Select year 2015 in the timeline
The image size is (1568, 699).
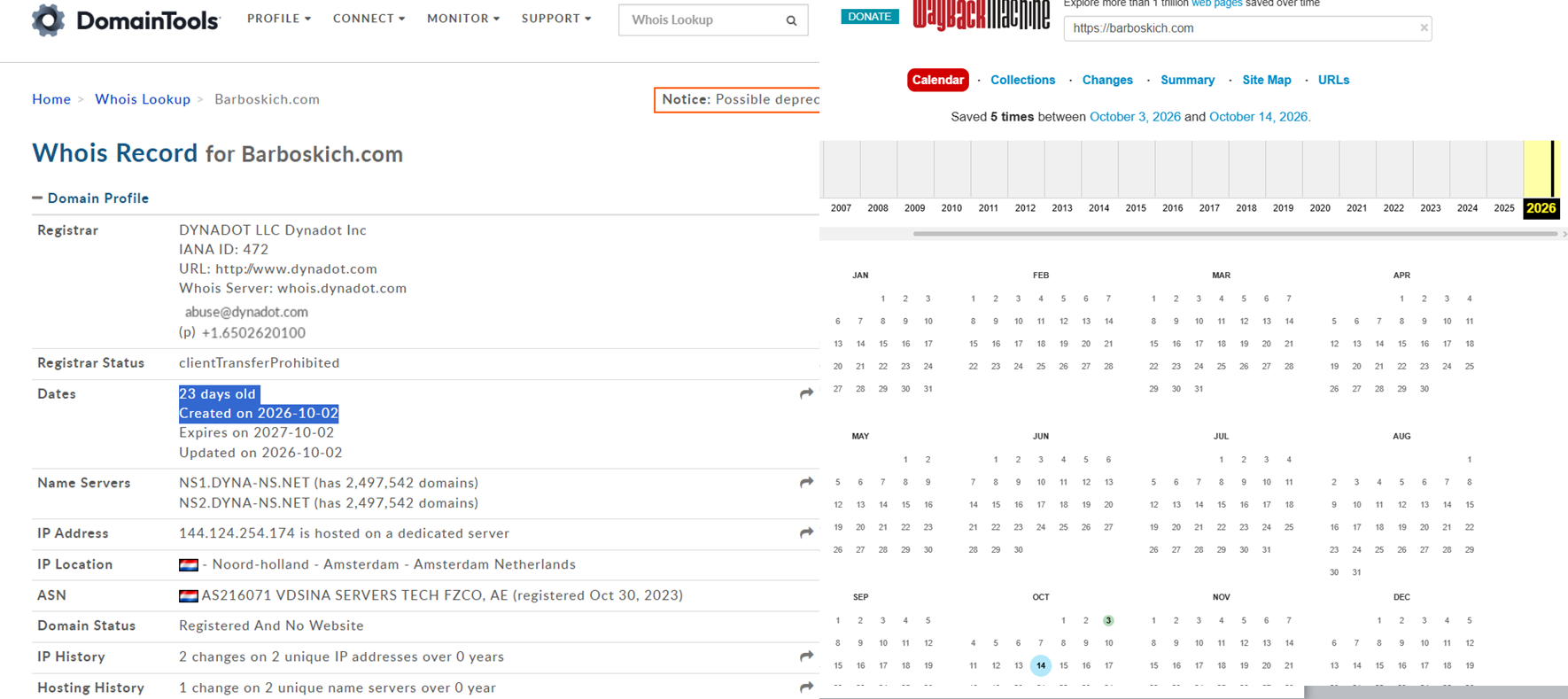1136,208
